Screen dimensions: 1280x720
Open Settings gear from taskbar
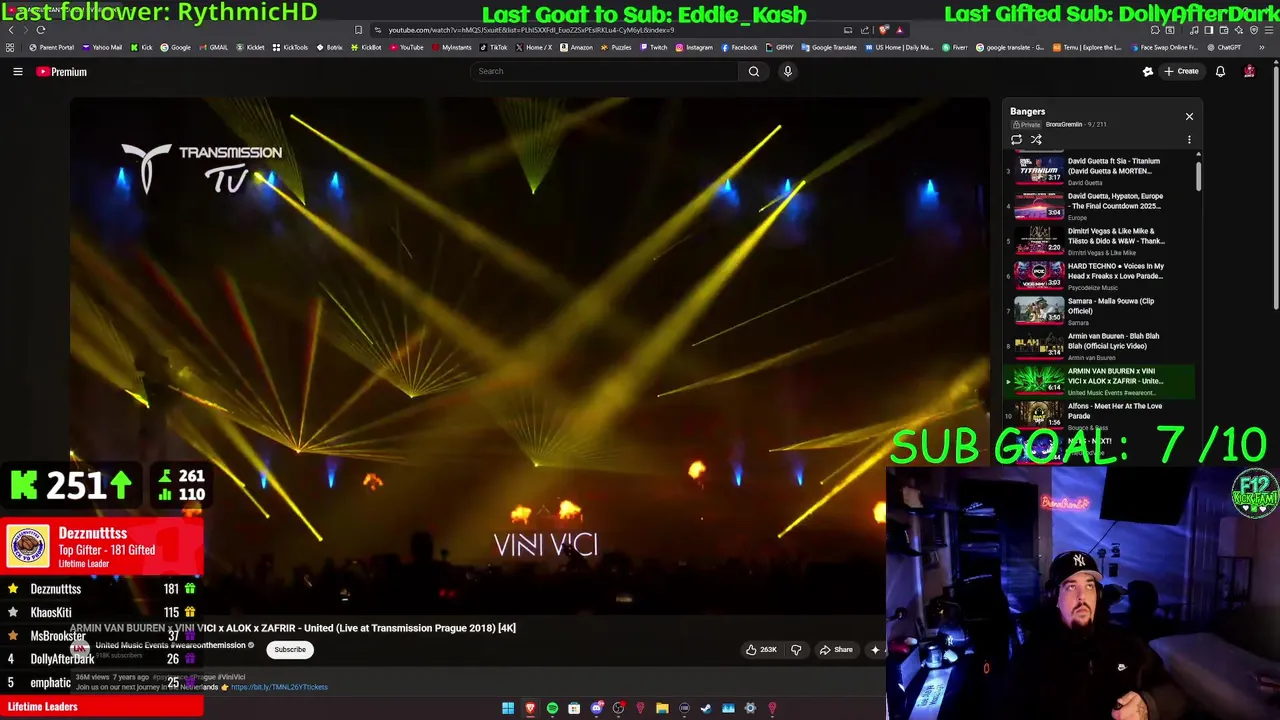click(x=750, y=709)
